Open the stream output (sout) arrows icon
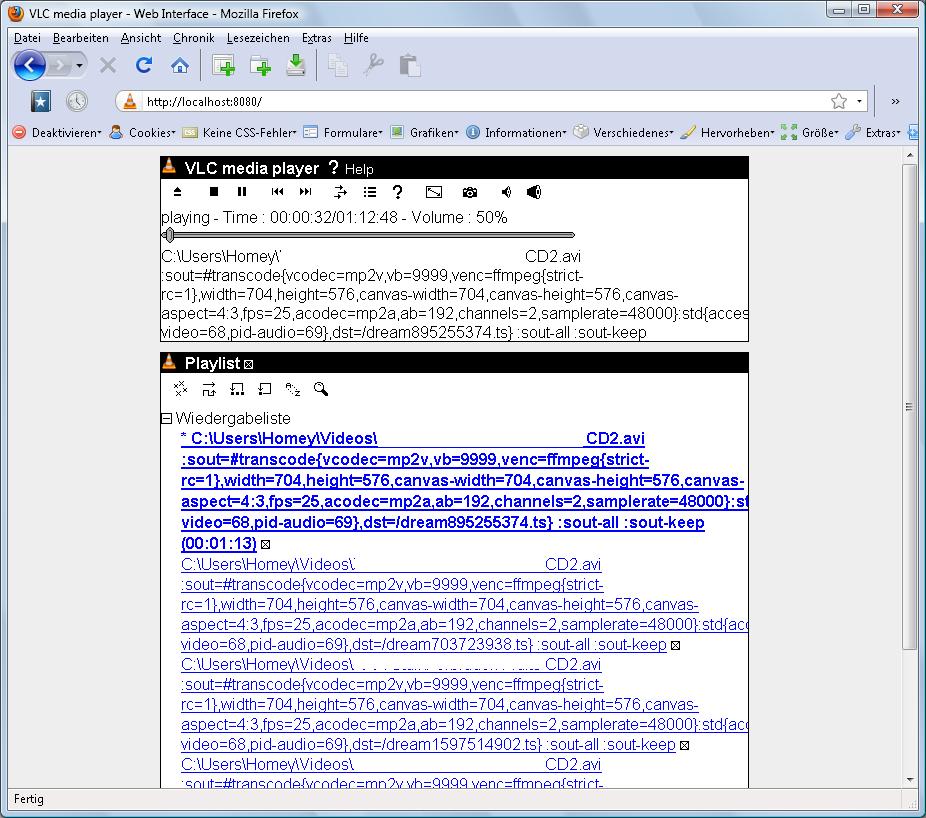Screen dimensions: 926x818 (x=340, y=192)
